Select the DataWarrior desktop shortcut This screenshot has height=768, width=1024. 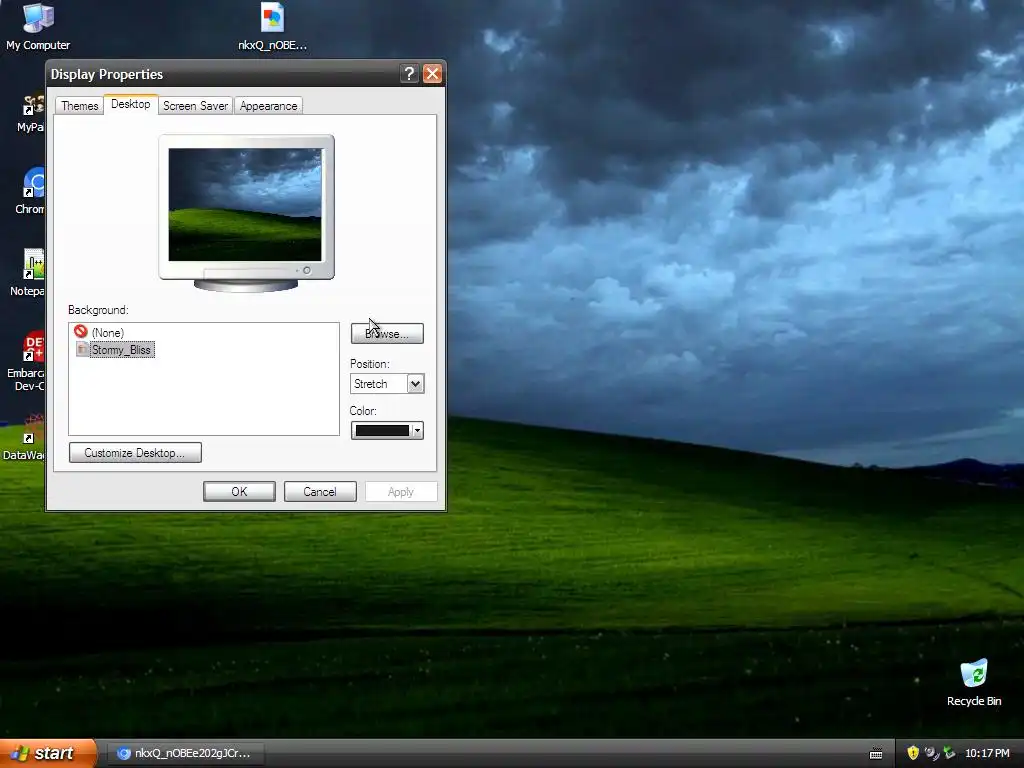24,436
